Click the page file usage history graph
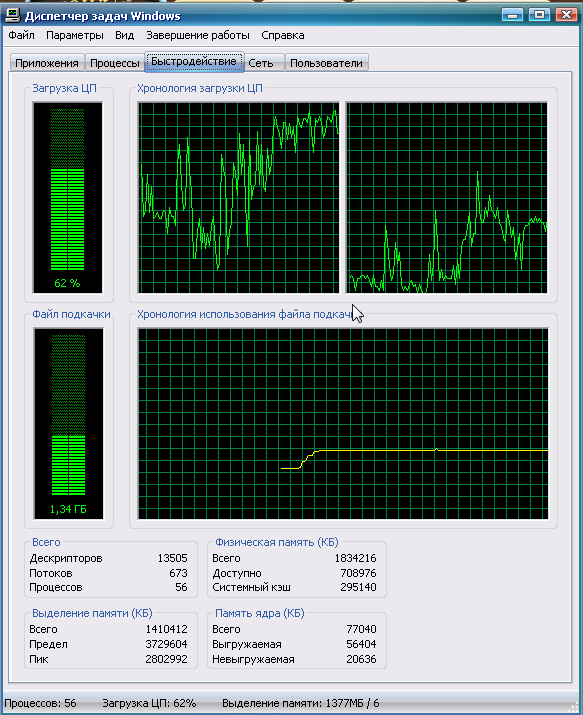 [x=343, y=424]
